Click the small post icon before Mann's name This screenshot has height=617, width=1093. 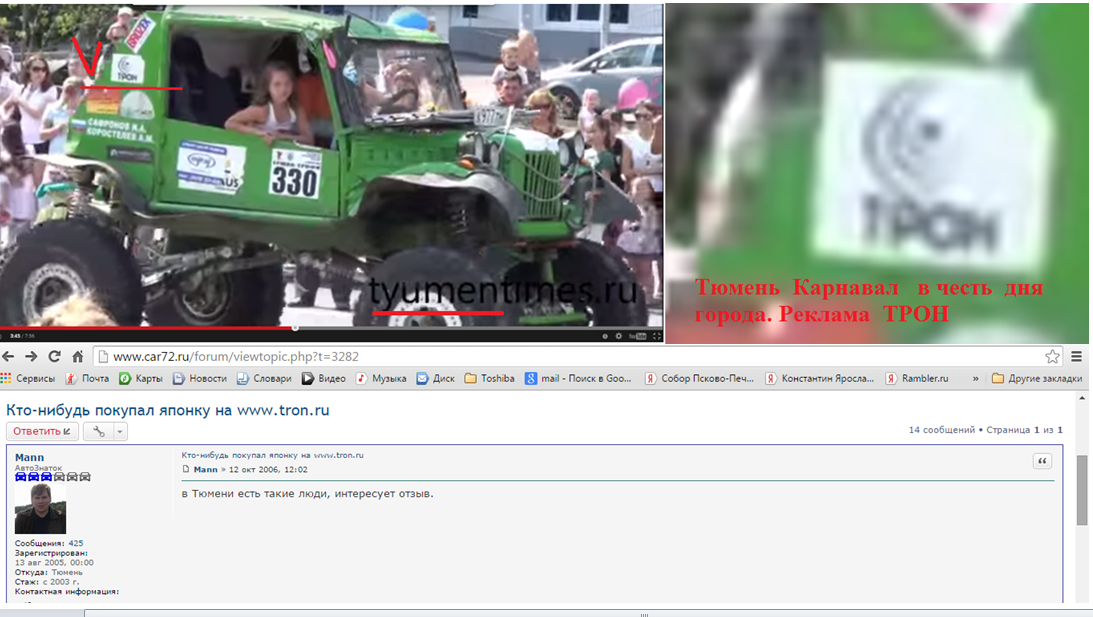tap(185, 469)
